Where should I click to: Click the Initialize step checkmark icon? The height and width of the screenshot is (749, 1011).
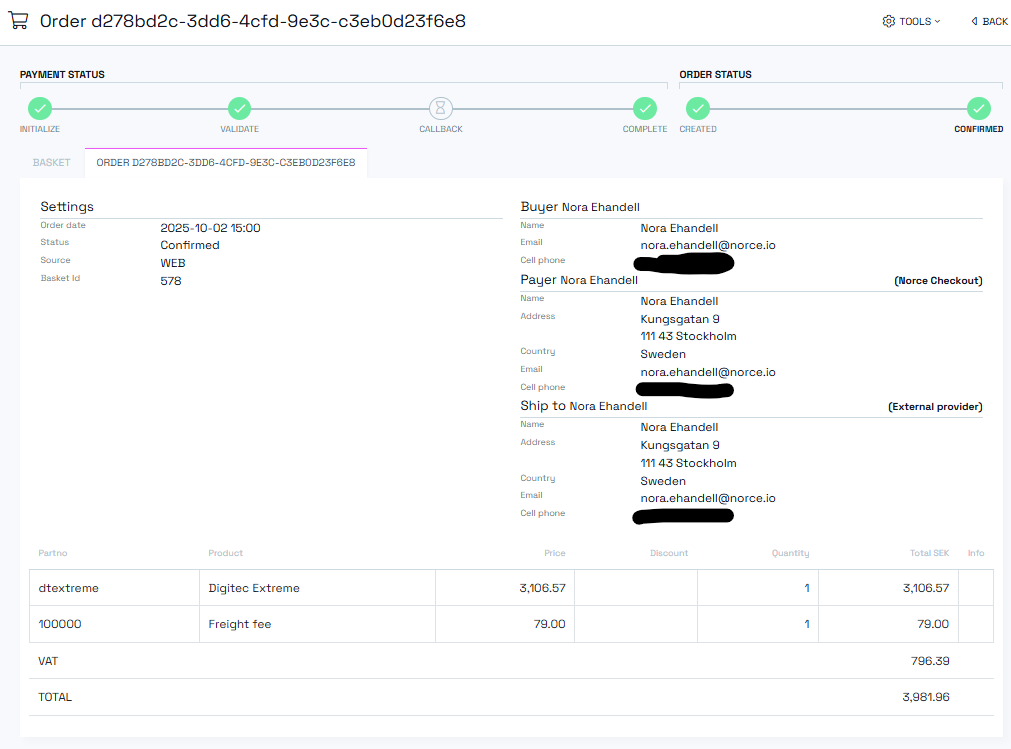[39, 109]
